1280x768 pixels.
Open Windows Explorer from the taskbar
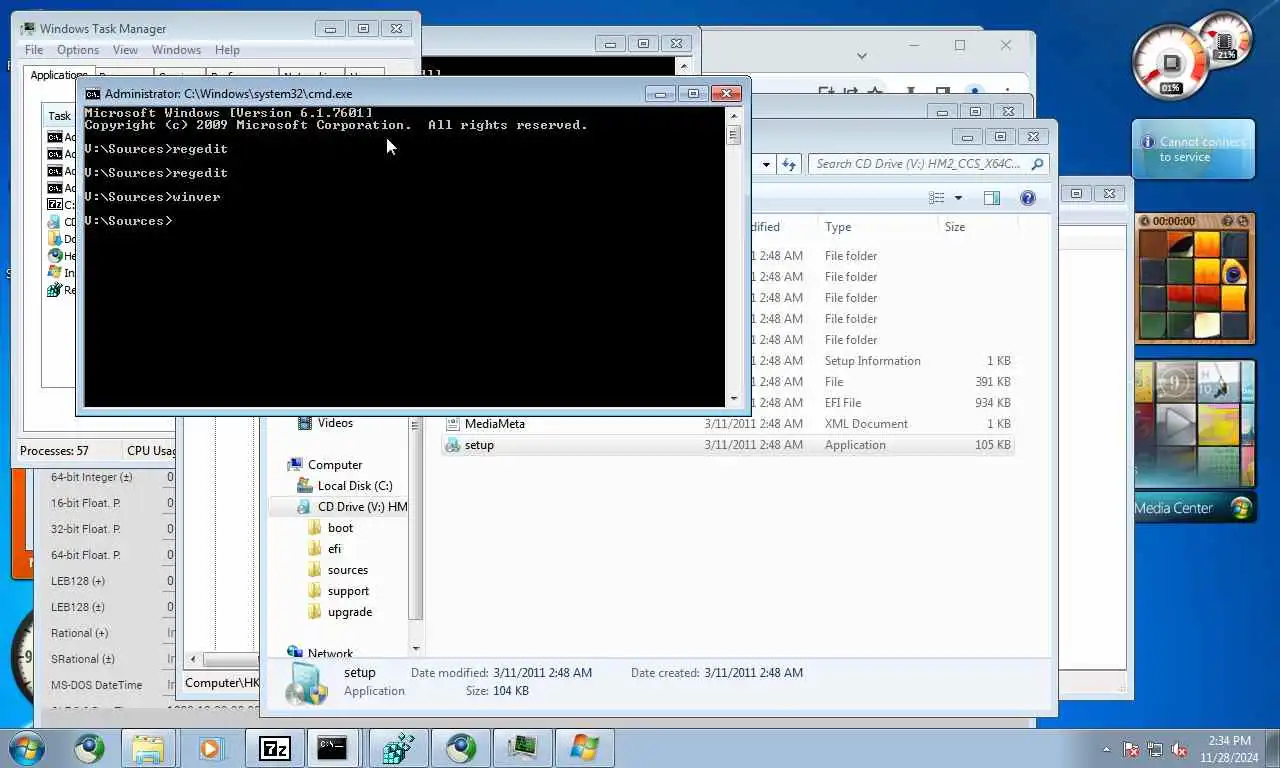148,748
